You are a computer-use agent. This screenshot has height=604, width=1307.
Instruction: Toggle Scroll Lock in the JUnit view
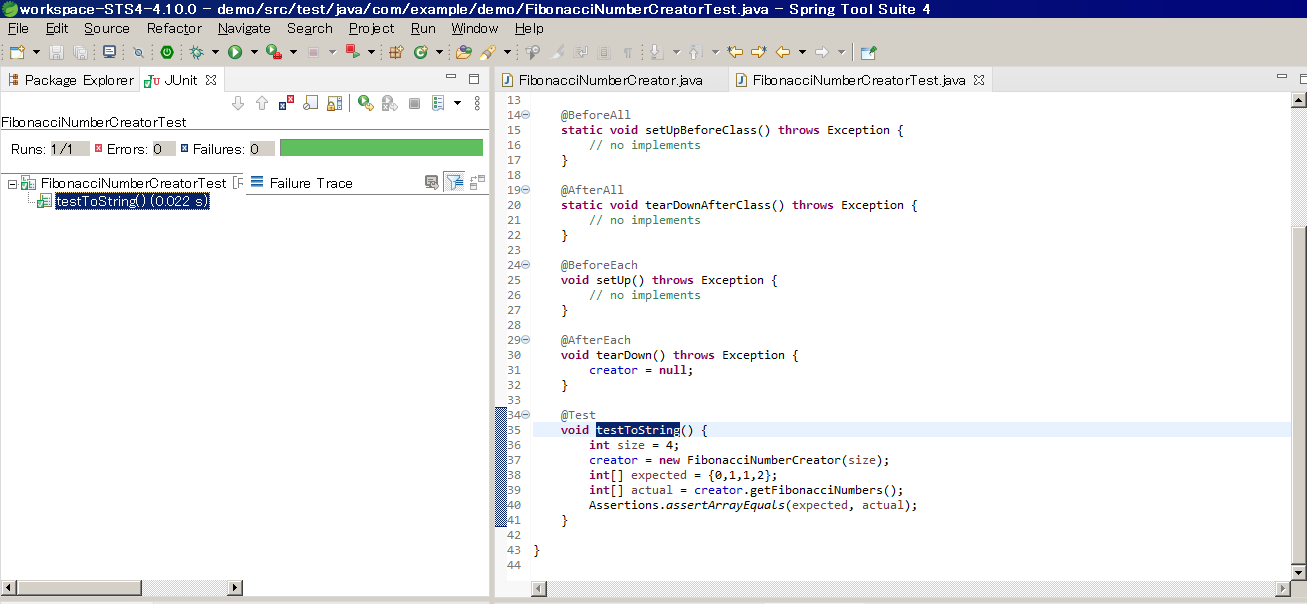333,103
